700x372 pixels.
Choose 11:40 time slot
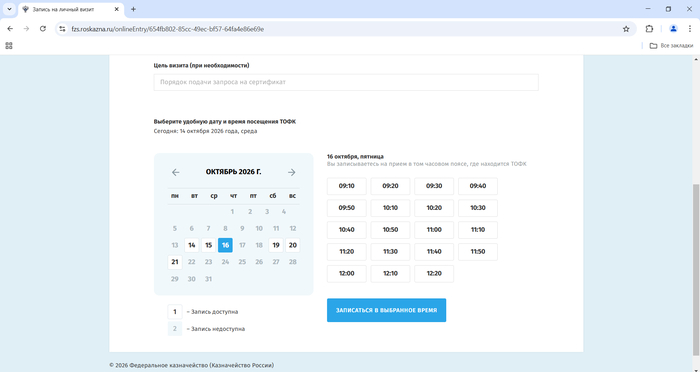[434, 252]
